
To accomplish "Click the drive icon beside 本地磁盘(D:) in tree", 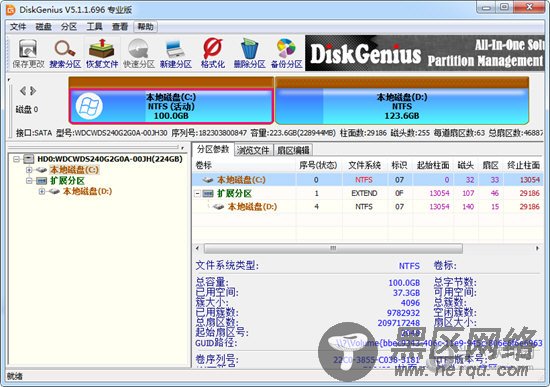I will [54, 191].
